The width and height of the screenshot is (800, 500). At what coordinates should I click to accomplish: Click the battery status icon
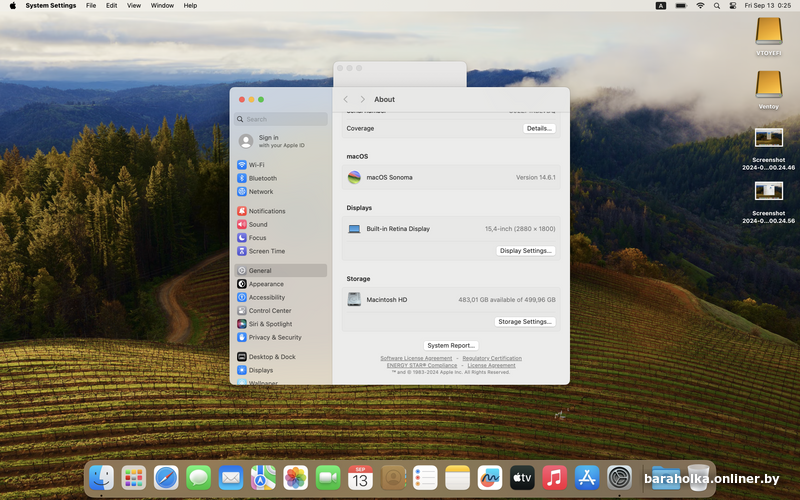[x=681, y=6]
